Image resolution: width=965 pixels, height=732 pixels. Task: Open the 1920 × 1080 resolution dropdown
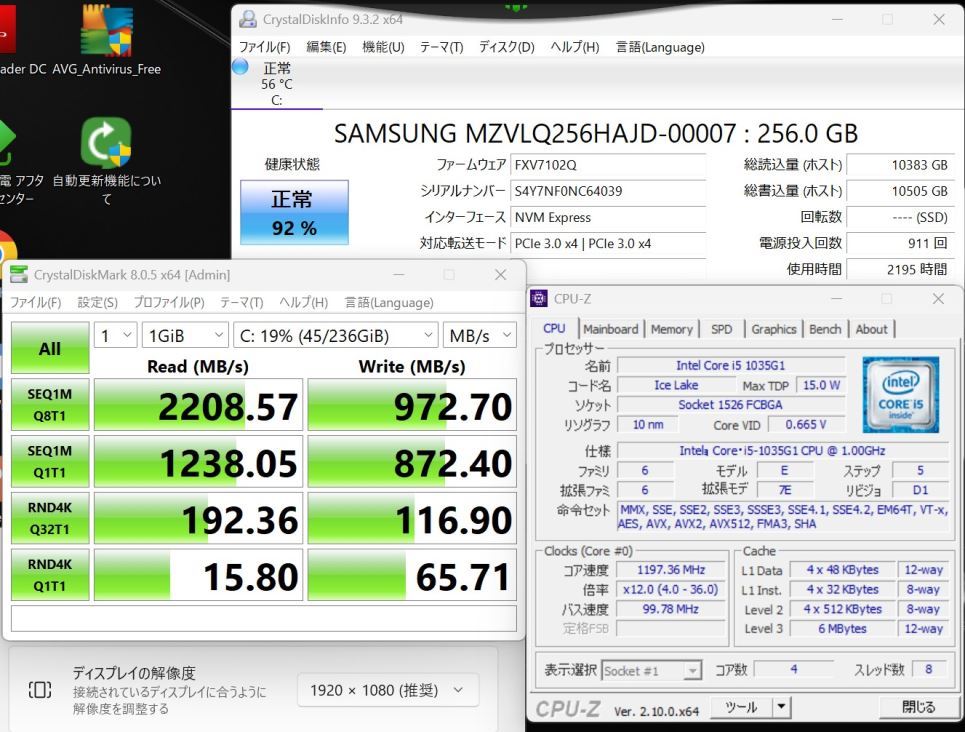(x=388, y=690)
